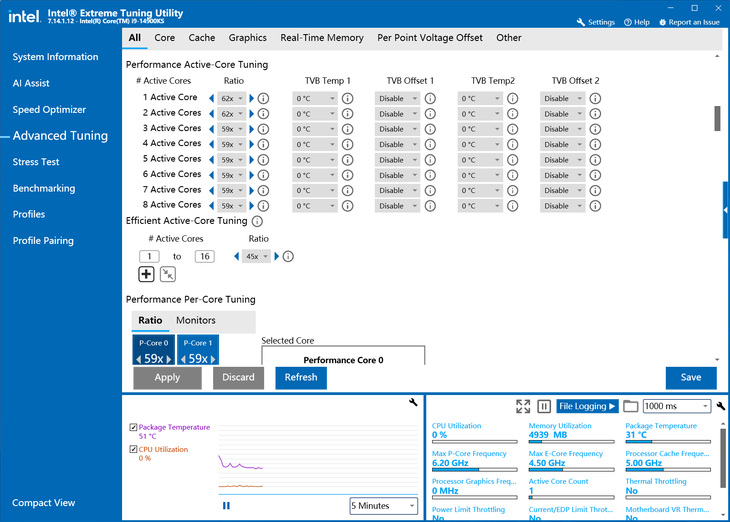This screenshot has height=522, width=730.
Task: Click the Apply button
Action: coord(167,378)
